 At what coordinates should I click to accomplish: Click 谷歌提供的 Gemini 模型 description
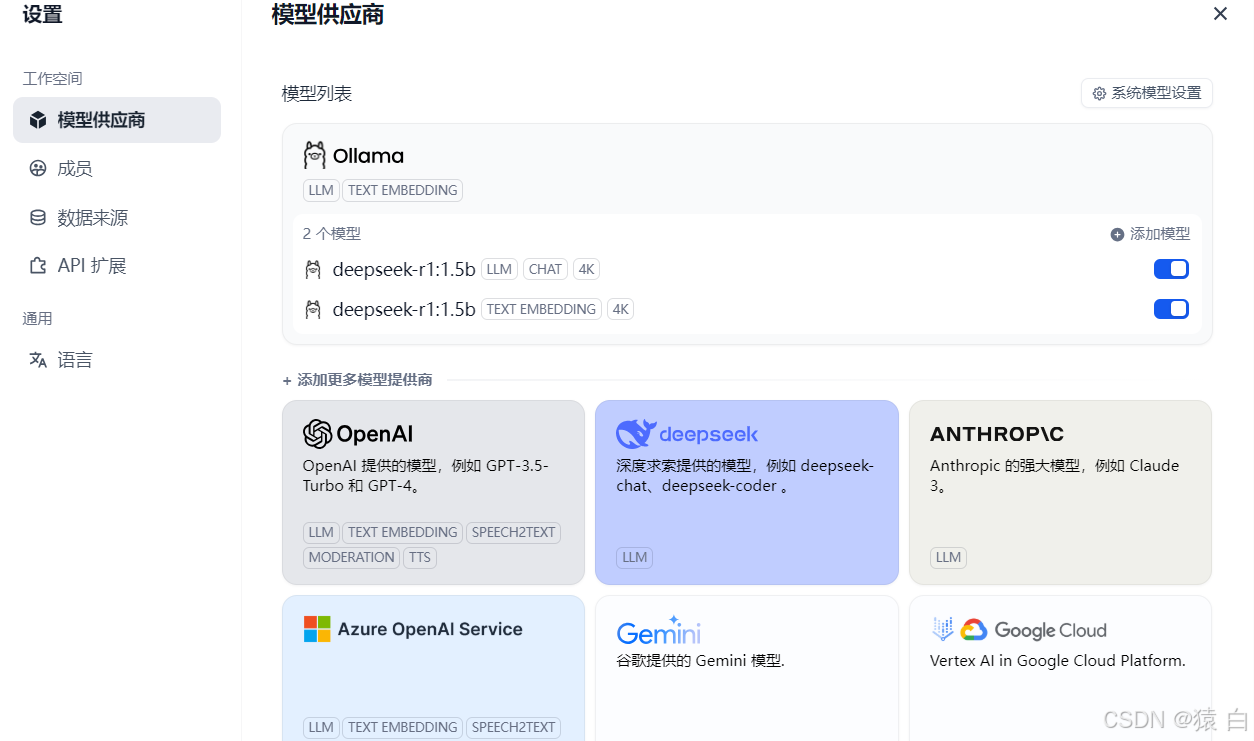pyautogui.click(x=701, y=660)
